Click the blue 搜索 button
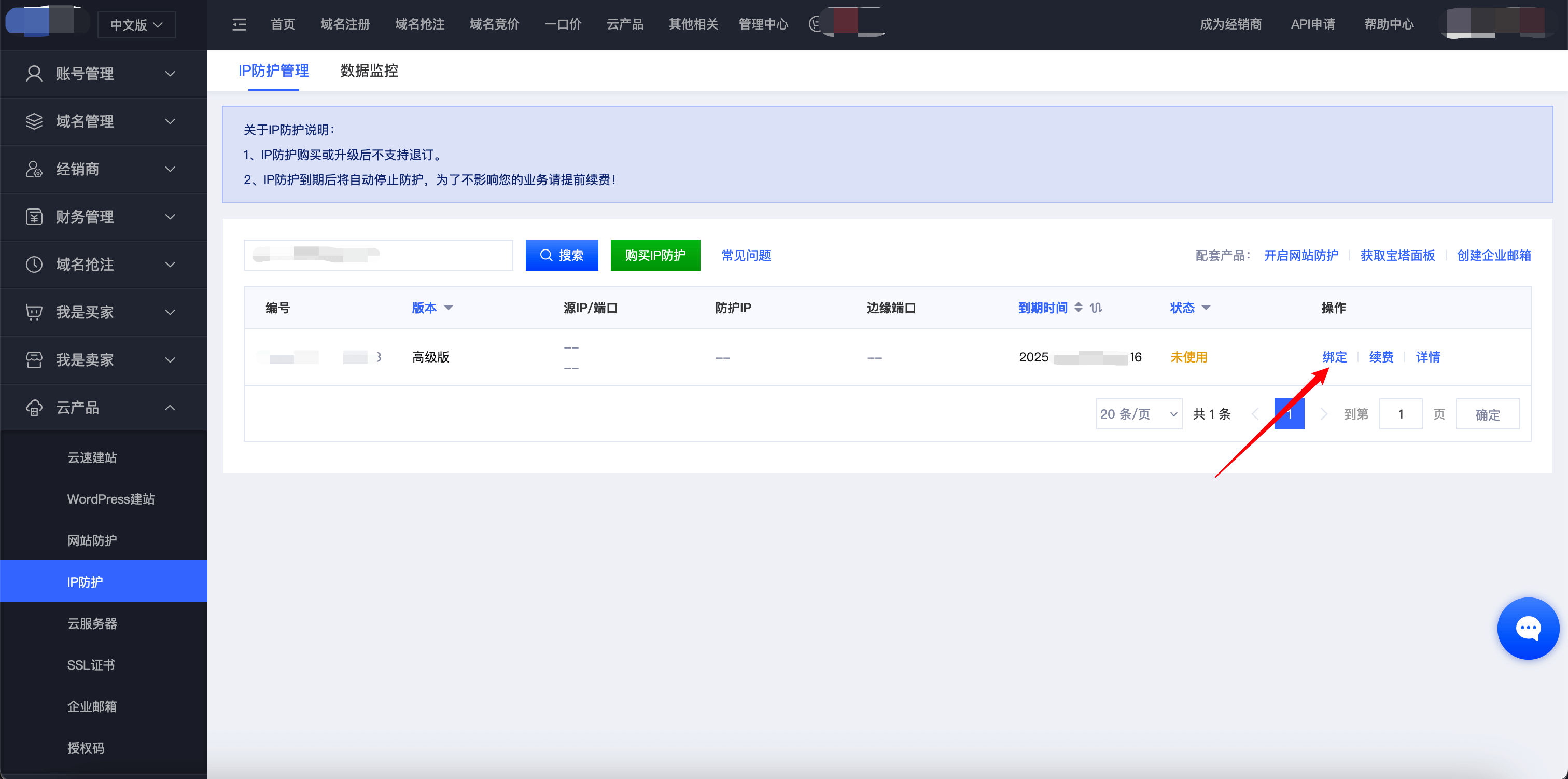This screenshot has width=1568, height=779. 561,255
